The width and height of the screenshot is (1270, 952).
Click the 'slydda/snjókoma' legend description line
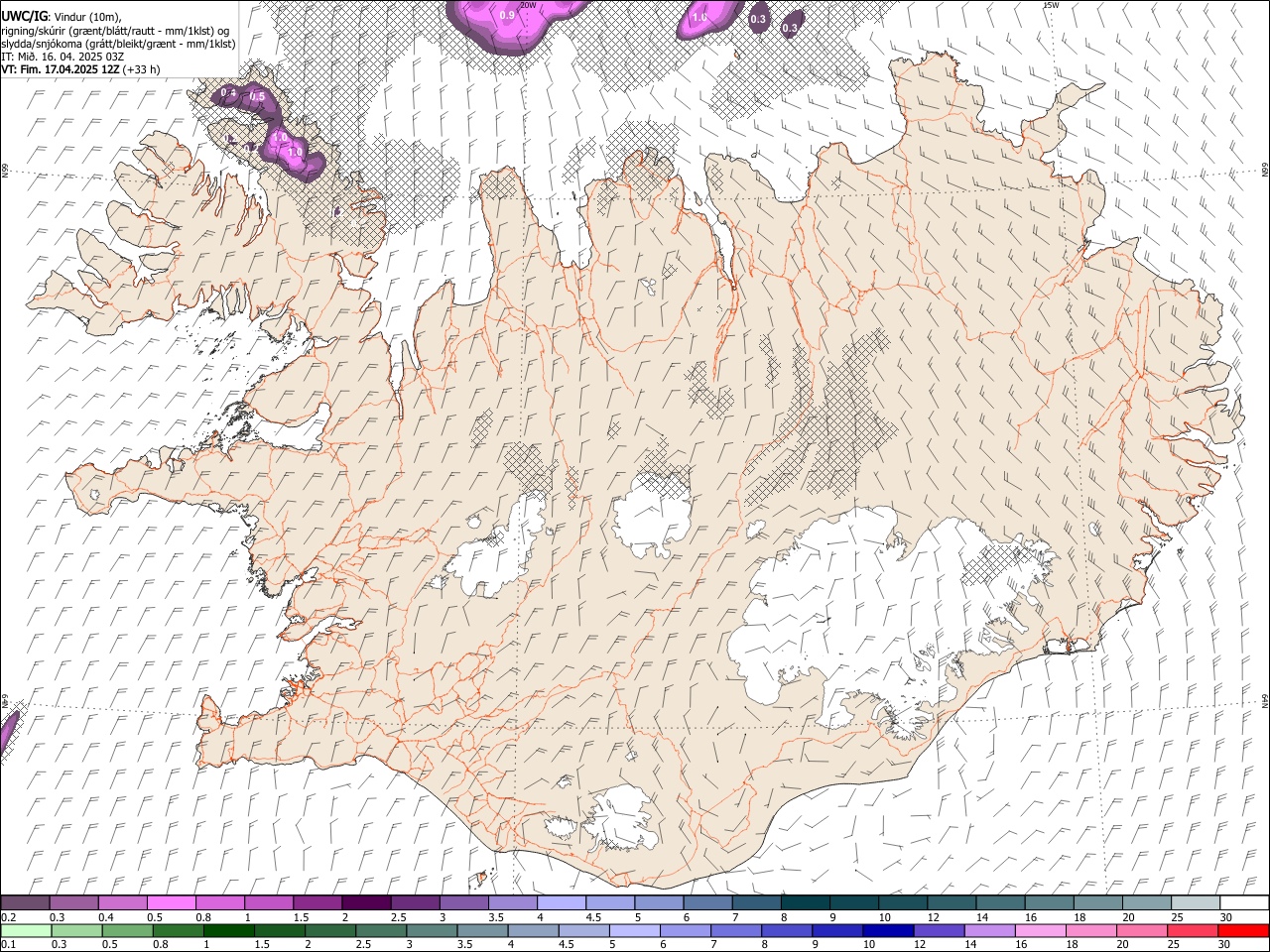(x=118, y=44)
